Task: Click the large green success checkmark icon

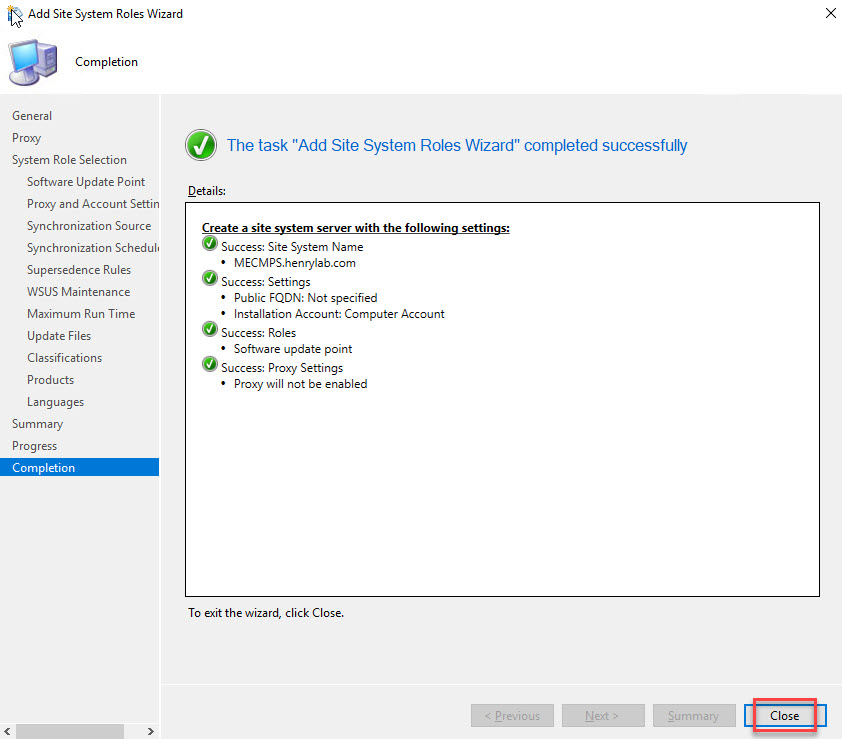Action: tap(201, 146)
